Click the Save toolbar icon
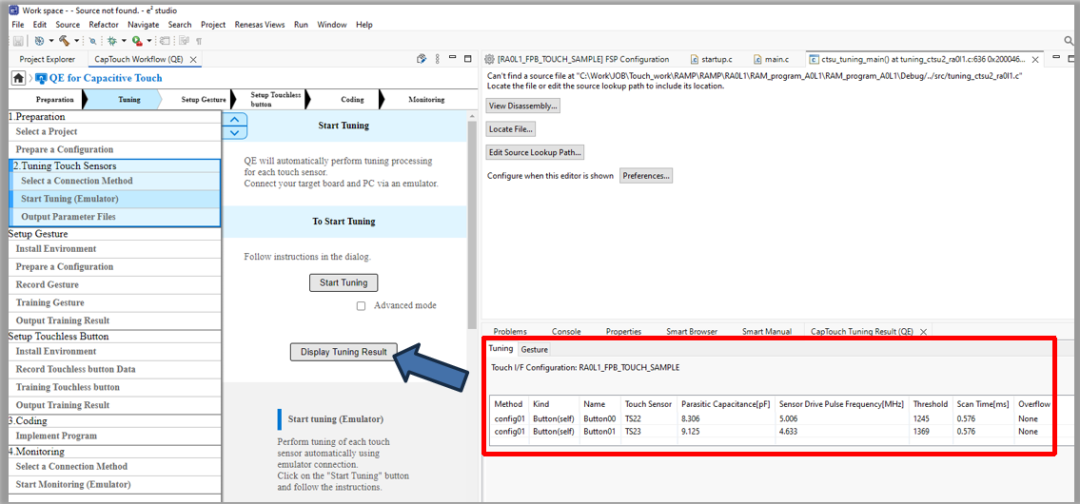The width and height of the screenshot is (1080, 504). pos(18,41)
